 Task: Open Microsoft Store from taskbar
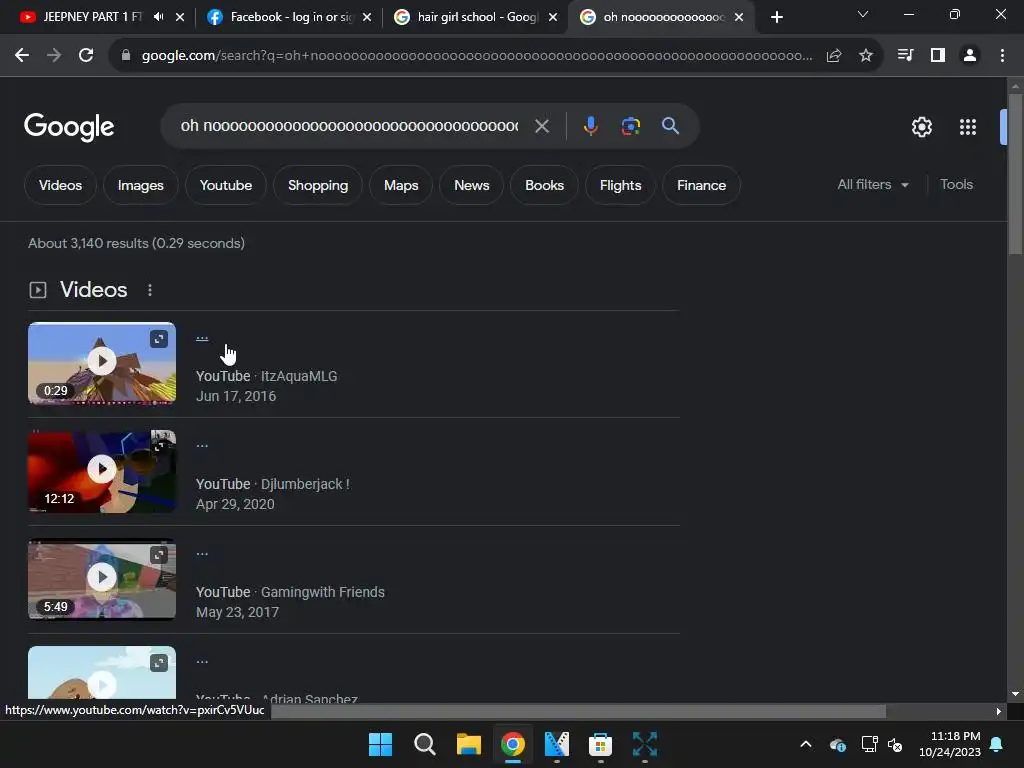pyautogui.click(x=600, y=744)
